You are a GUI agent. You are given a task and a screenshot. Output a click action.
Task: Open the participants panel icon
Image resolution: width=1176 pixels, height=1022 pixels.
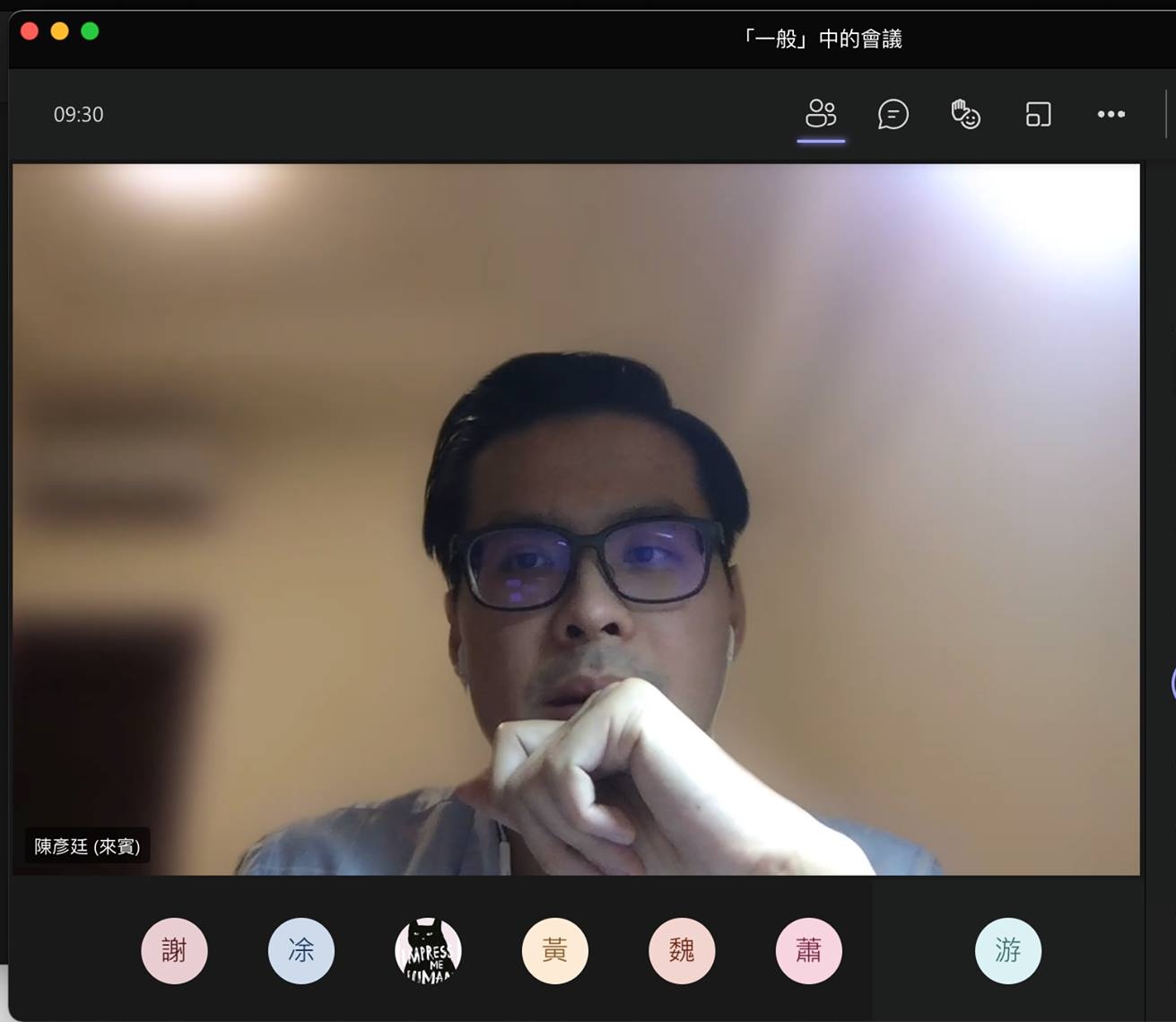coord(821,114)
